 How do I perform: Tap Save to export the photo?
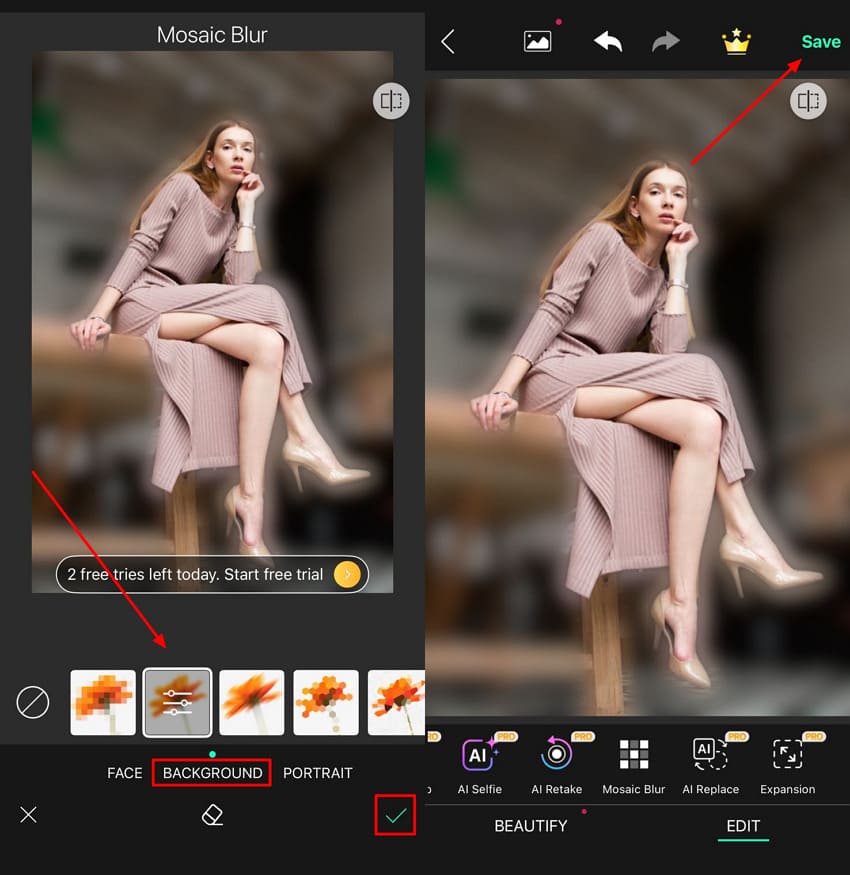(x=820, y=41)
